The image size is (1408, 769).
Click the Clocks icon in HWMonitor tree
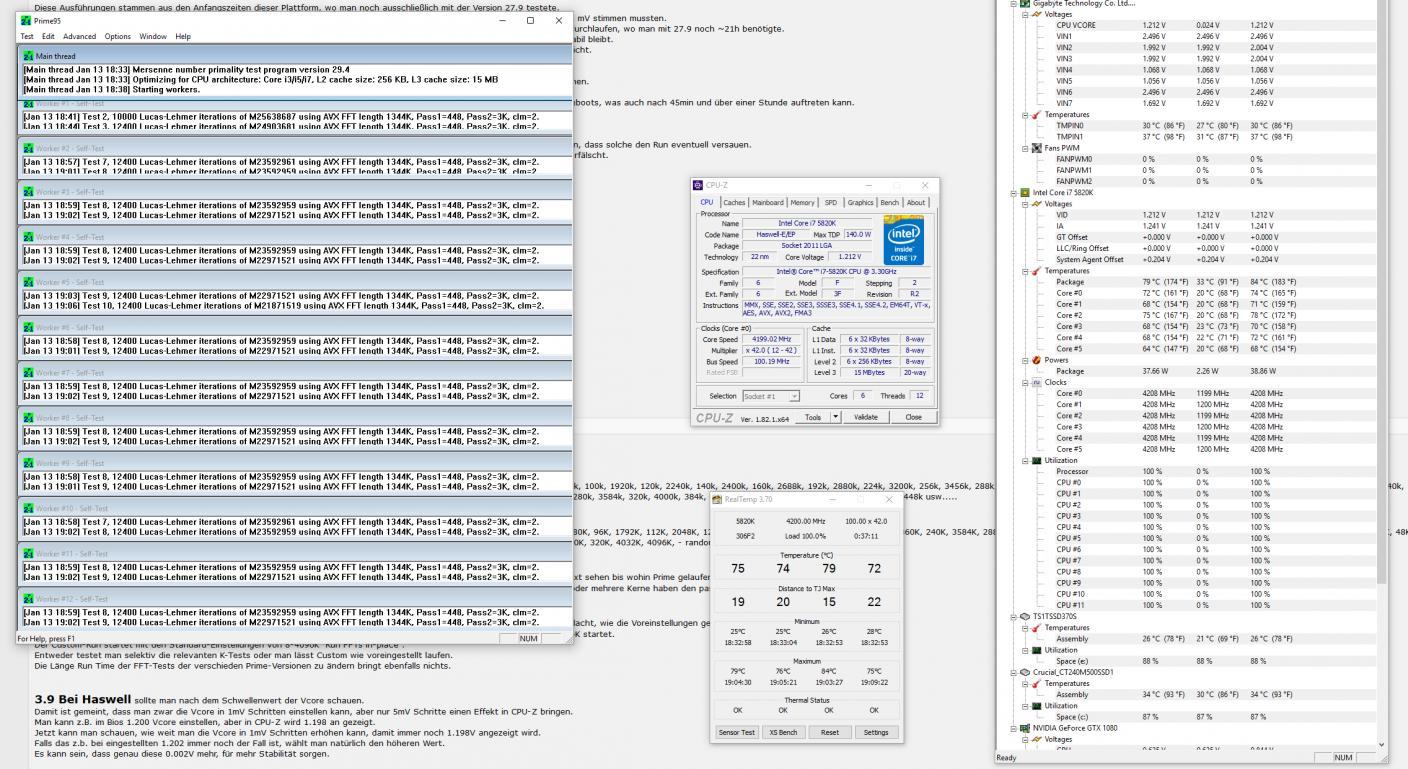(x=1035, y=382)
